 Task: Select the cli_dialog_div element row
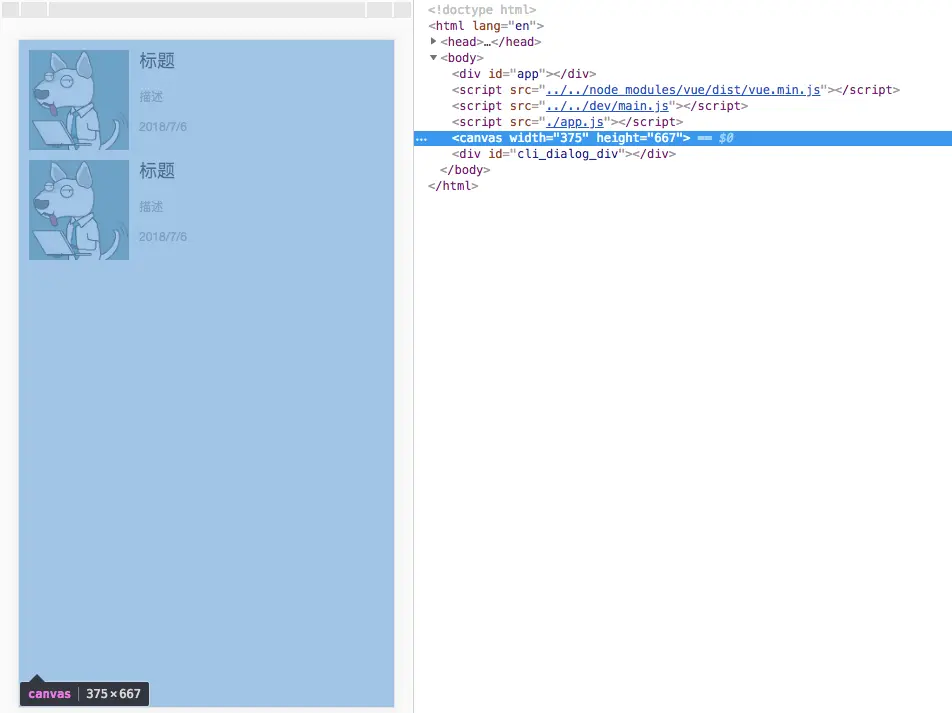pos(563,154)
